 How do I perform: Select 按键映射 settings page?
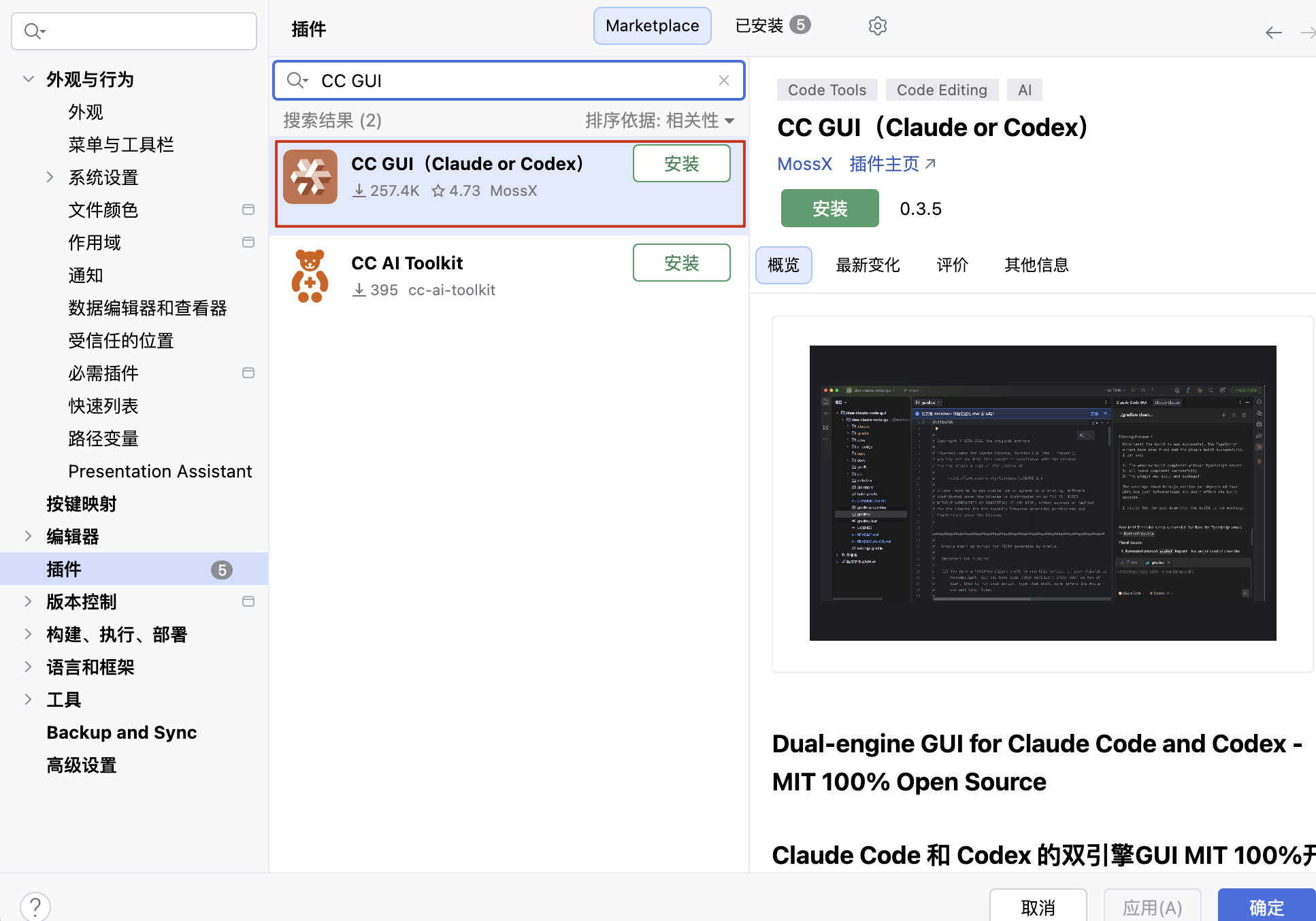point(82,503)
